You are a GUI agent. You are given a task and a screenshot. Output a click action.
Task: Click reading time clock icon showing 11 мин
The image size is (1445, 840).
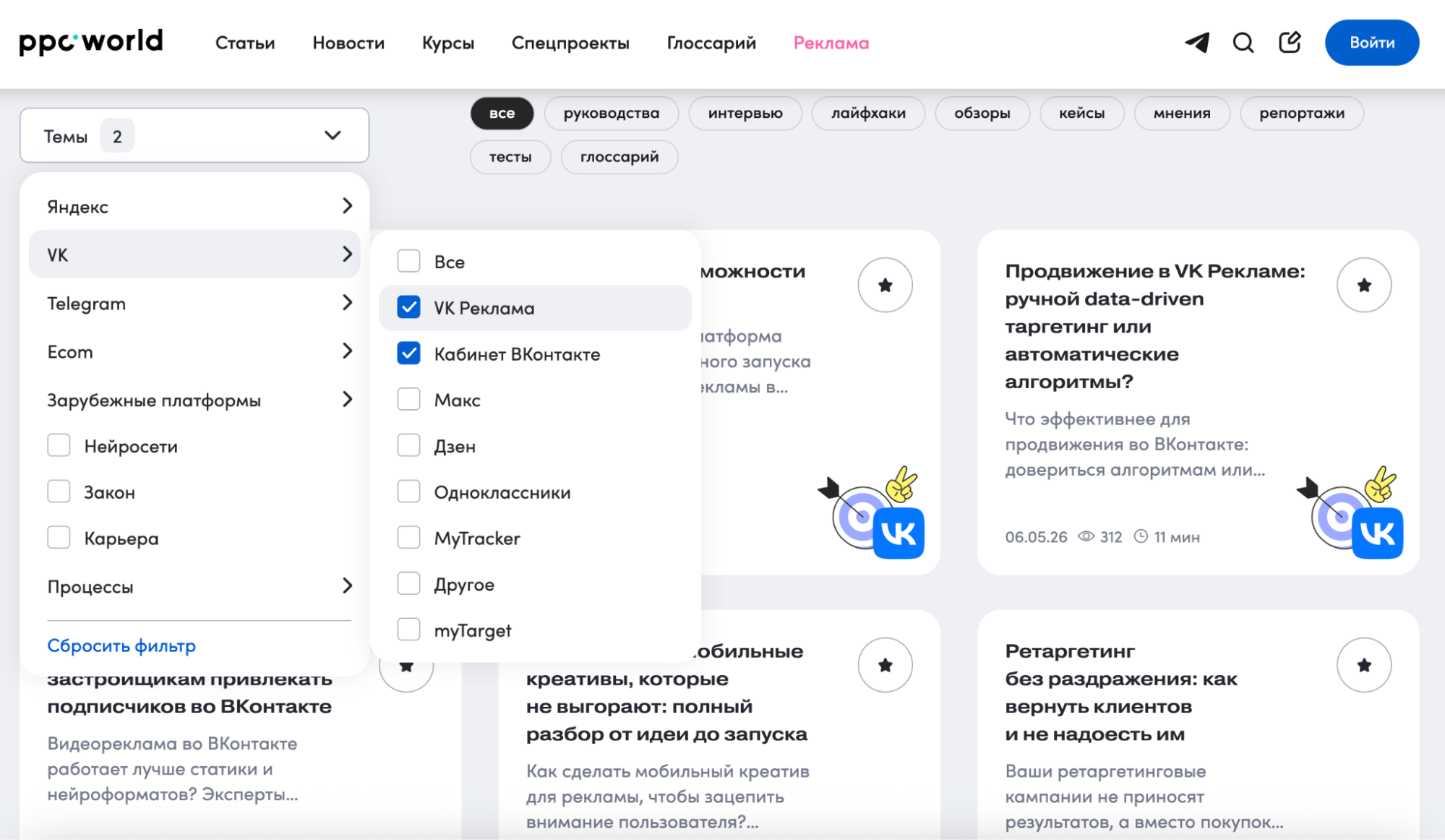(1141, 536)
